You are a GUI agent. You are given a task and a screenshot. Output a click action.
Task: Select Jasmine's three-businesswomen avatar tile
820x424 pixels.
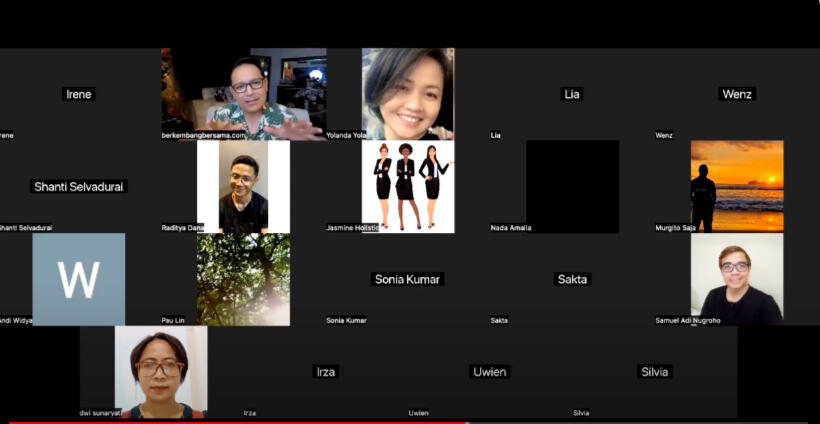(x=408, y=186)
